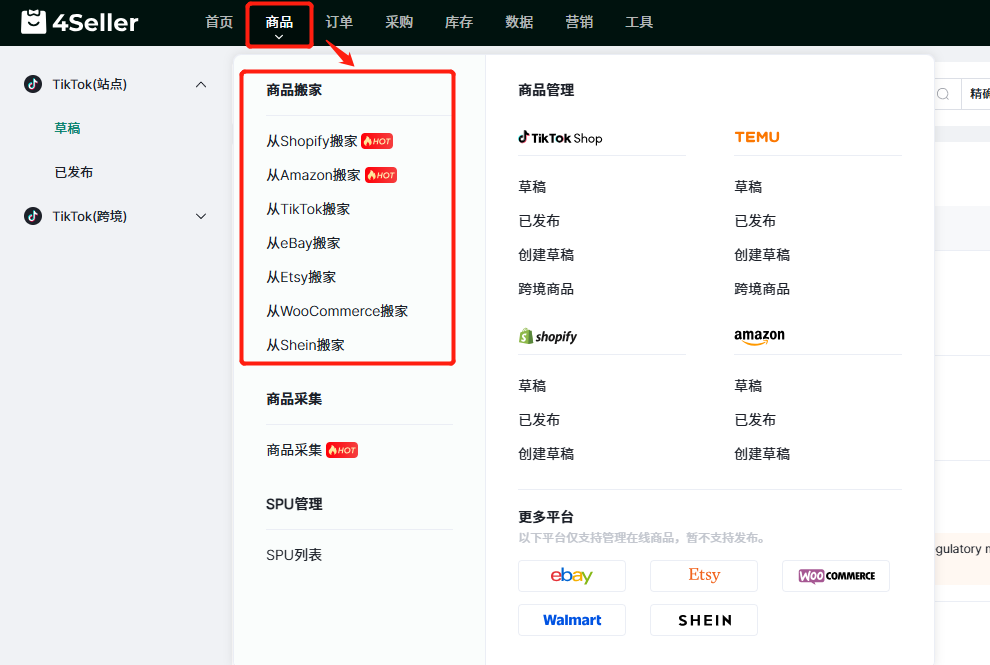Select 已发布 in the left sidebar
Image resolution: width=990 pixels, height=665 pixels.
[x=74, y=172]
